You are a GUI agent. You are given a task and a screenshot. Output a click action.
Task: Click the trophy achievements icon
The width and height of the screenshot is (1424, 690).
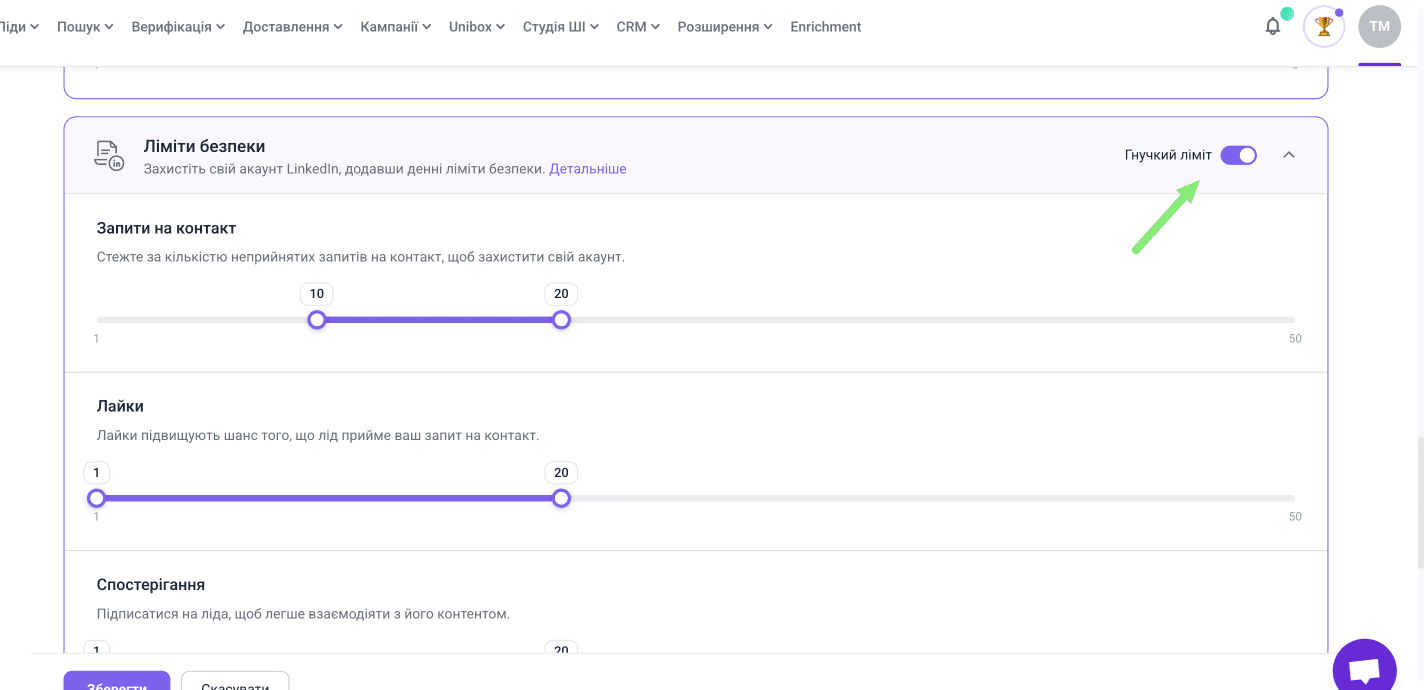pos(1324,27)
